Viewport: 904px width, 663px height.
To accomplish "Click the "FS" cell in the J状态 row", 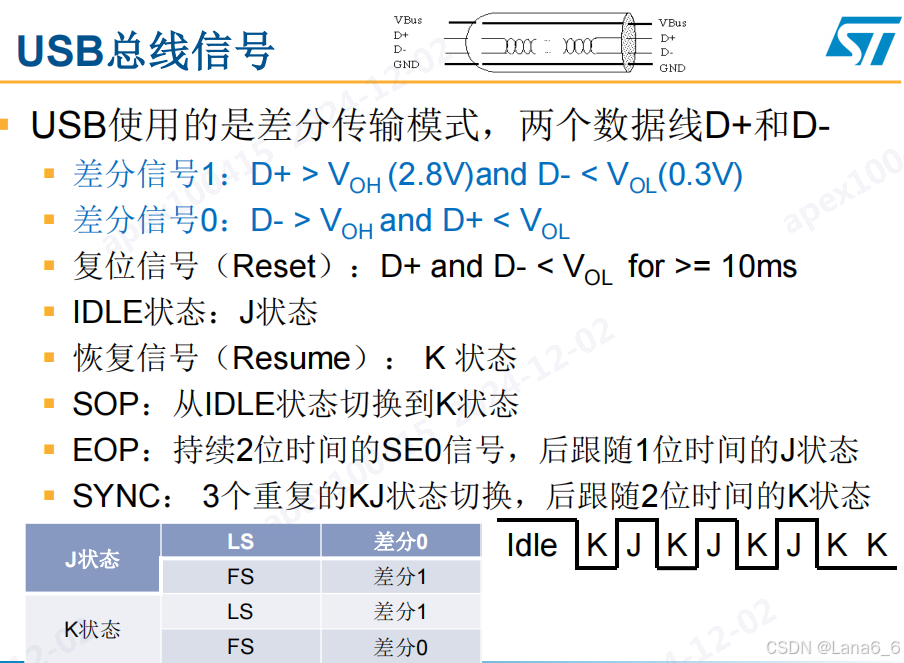I will click(x=240, y=577).
